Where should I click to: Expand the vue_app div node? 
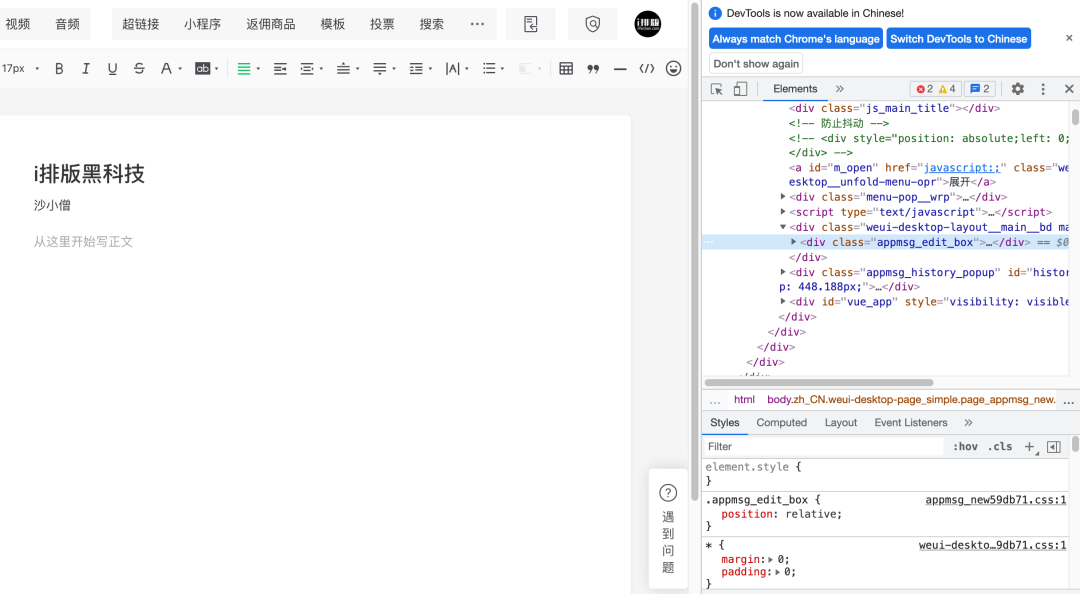782,302
